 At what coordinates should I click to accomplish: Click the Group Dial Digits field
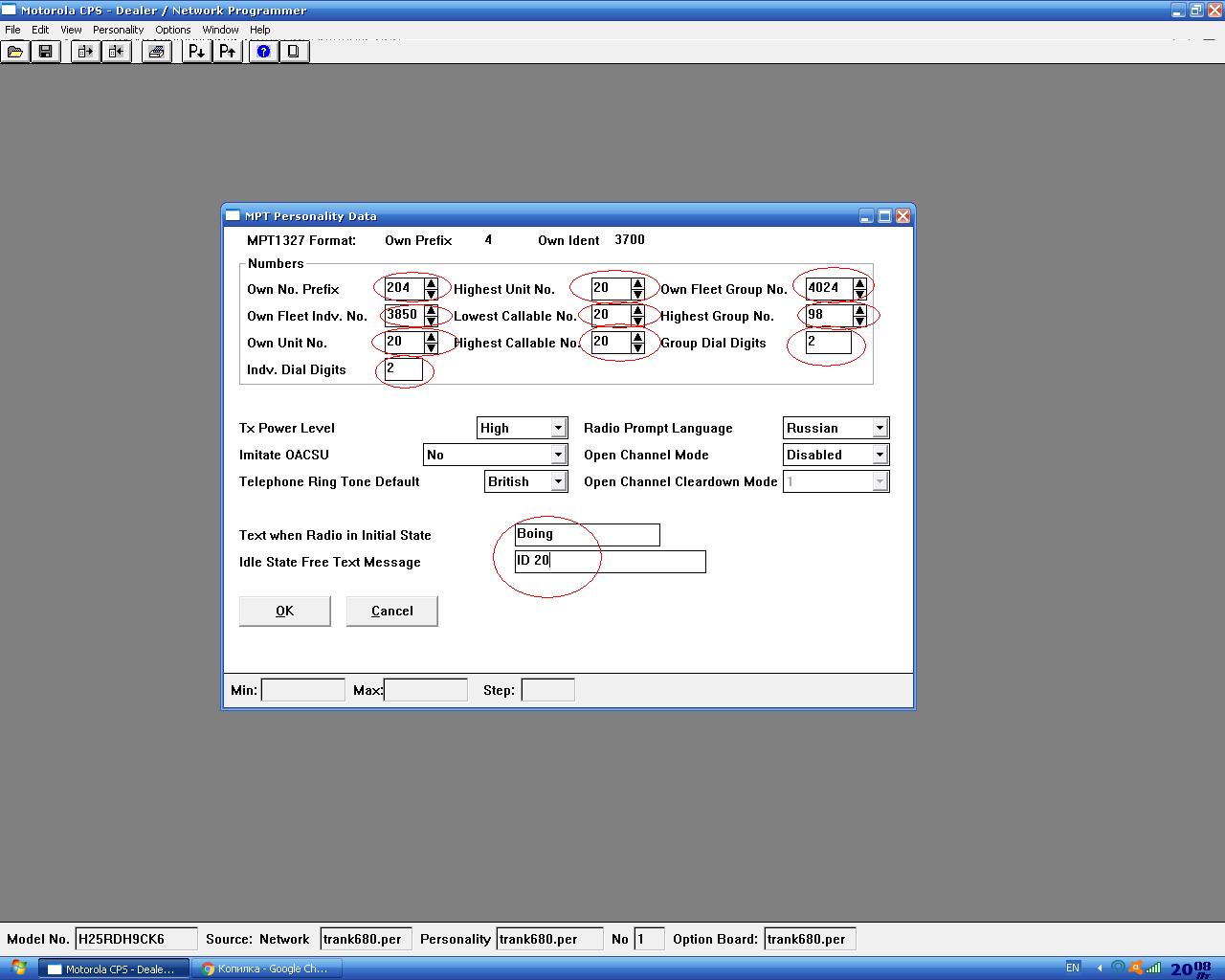(829, 342)
